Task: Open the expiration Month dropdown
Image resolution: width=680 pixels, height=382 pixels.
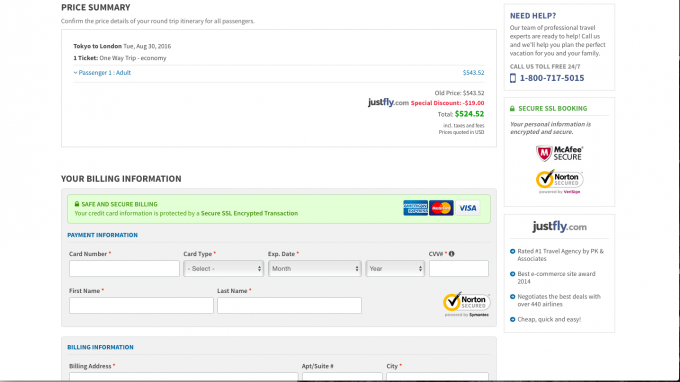Action: tap(314, 269)
